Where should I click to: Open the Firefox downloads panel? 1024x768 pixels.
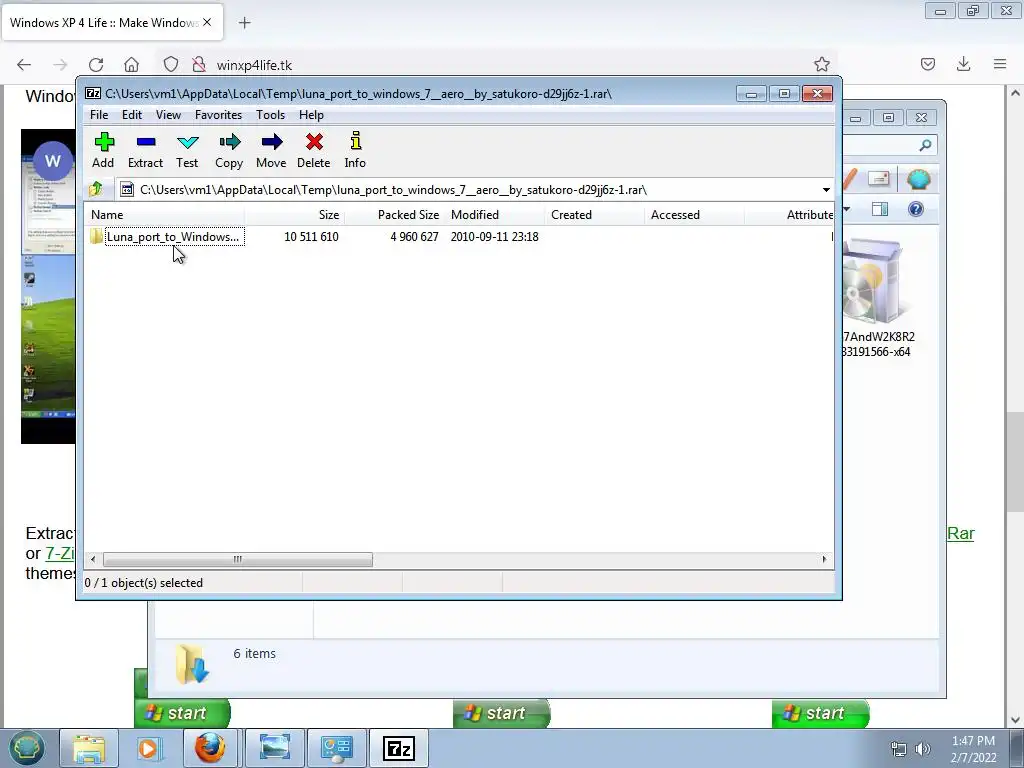point(963,64)
